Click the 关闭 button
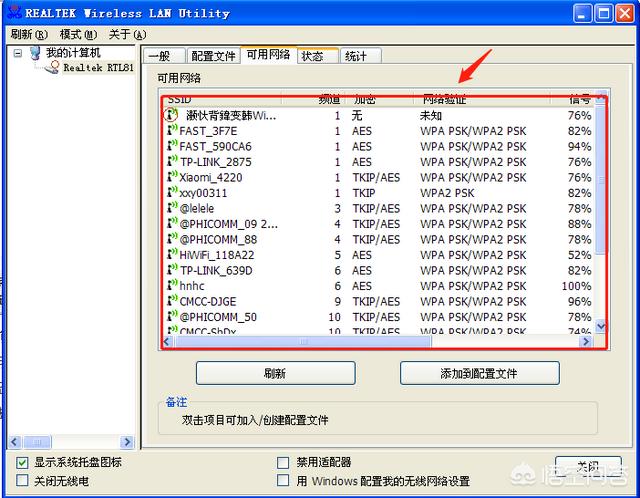The height and width of the screenshot is (498, 640). click(x=588, y=467)
